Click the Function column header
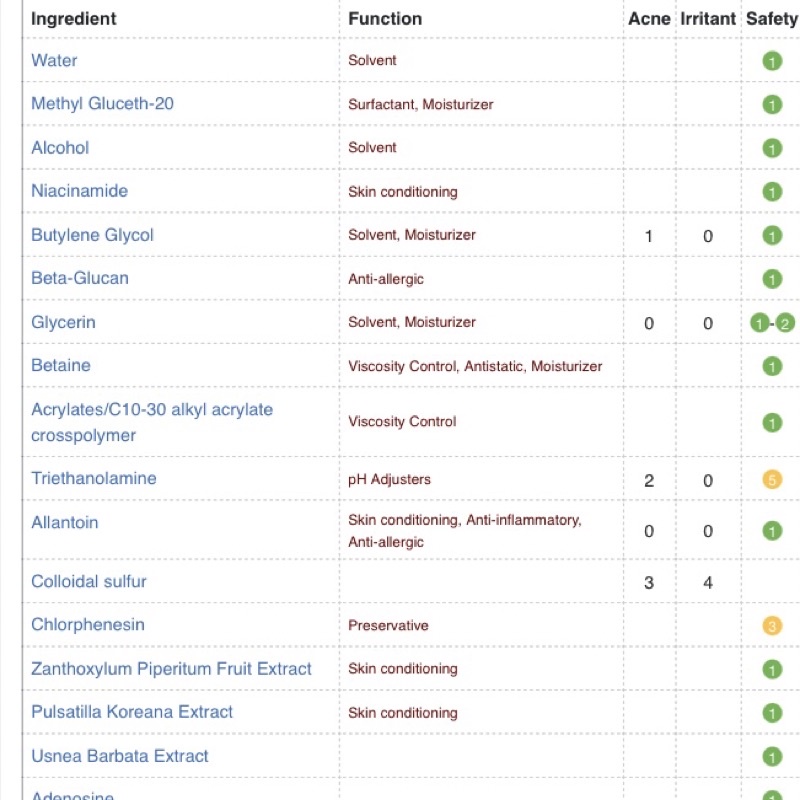Image resolution: width=800 pixels, height=800 pixels. point(385,19)
